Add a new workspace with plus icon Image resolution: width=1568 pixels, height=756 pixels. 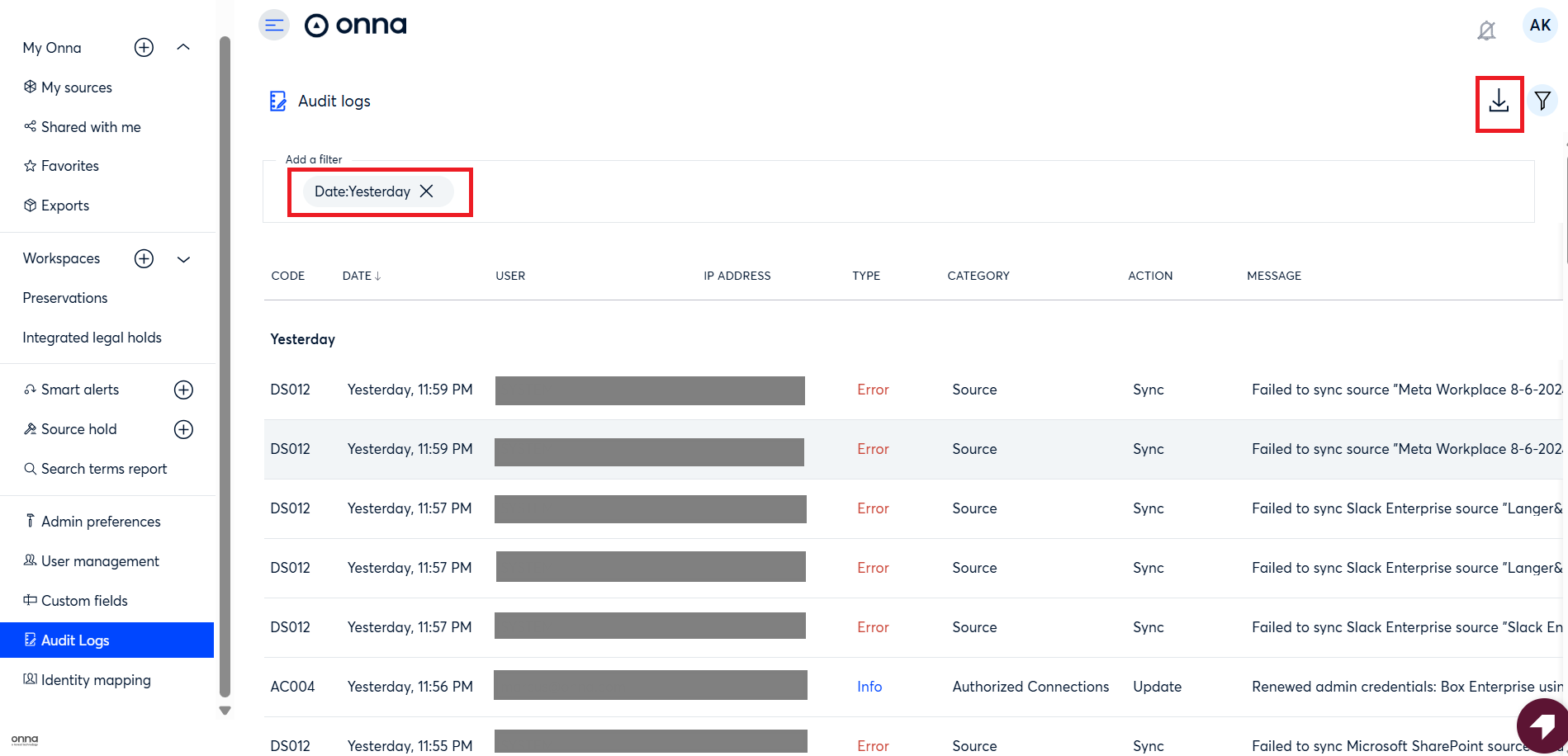pyautogui.click(x=144, y=259)
